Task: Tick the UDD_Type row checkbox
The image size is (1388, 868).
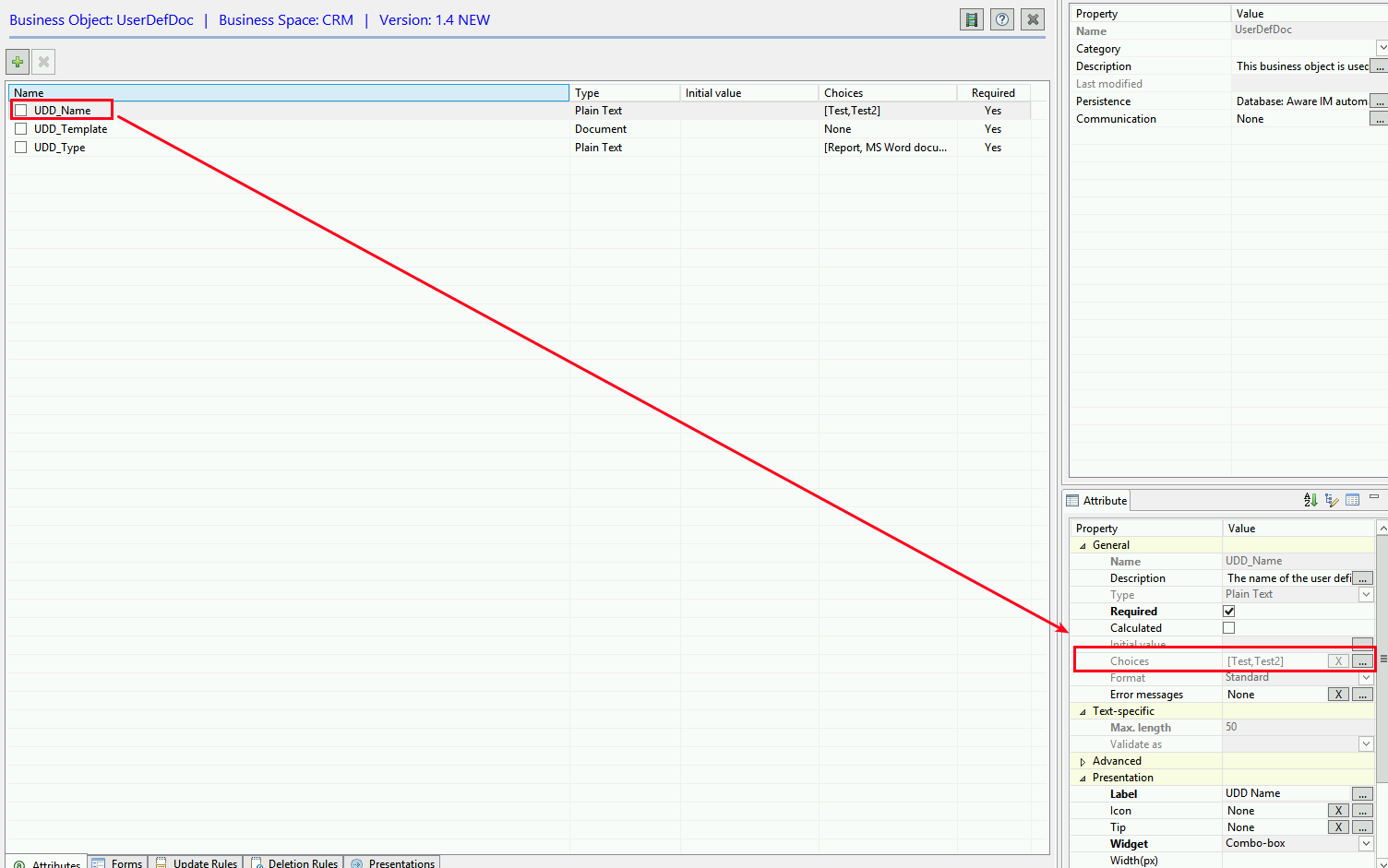Action: pyautogui.click(x=20, y=147)
